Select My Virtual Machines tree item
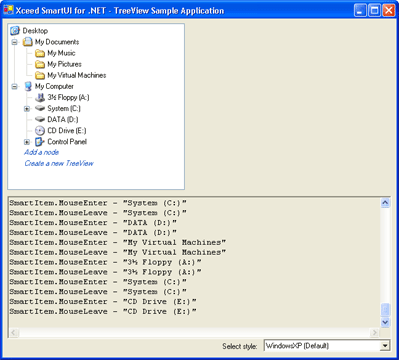The width and height of the screenshot is (399, 360). pyautogui.click(x=77, y=75)
